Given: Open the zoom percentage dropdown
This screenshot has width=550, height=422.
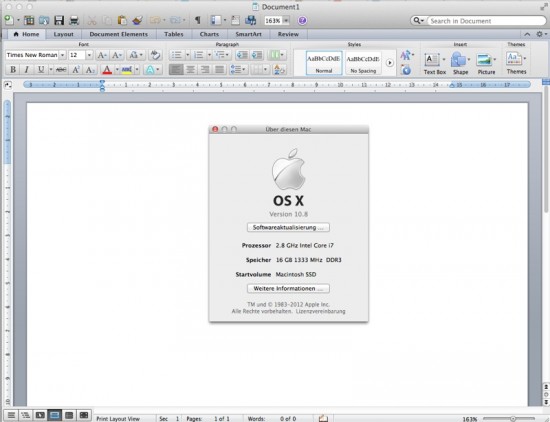Looking at the screenshot, I should 286,21.
